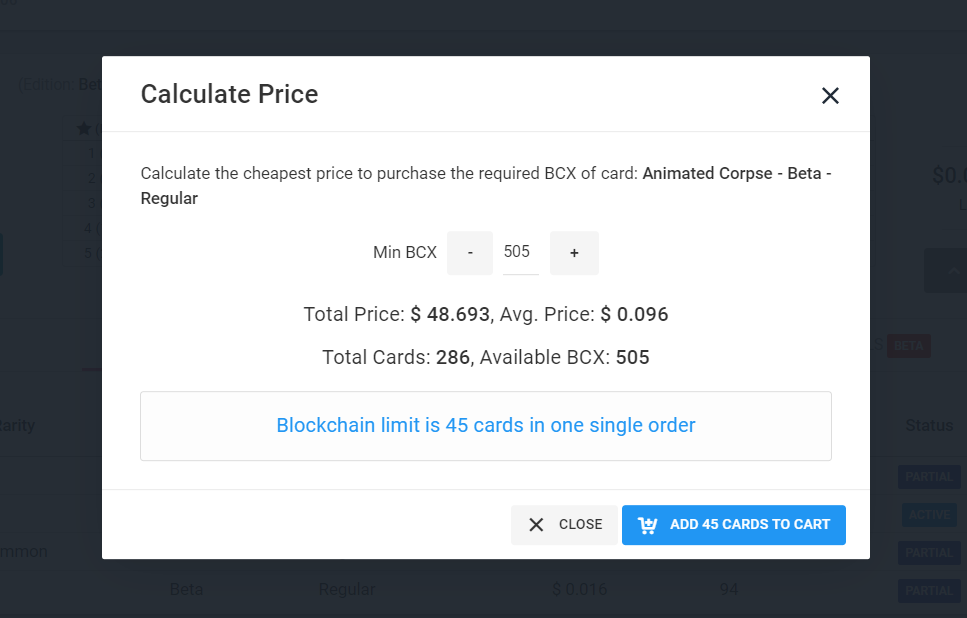Sort by the Rarity column header
The height and width of the screenshot is (618, 967).
point(17,425)
